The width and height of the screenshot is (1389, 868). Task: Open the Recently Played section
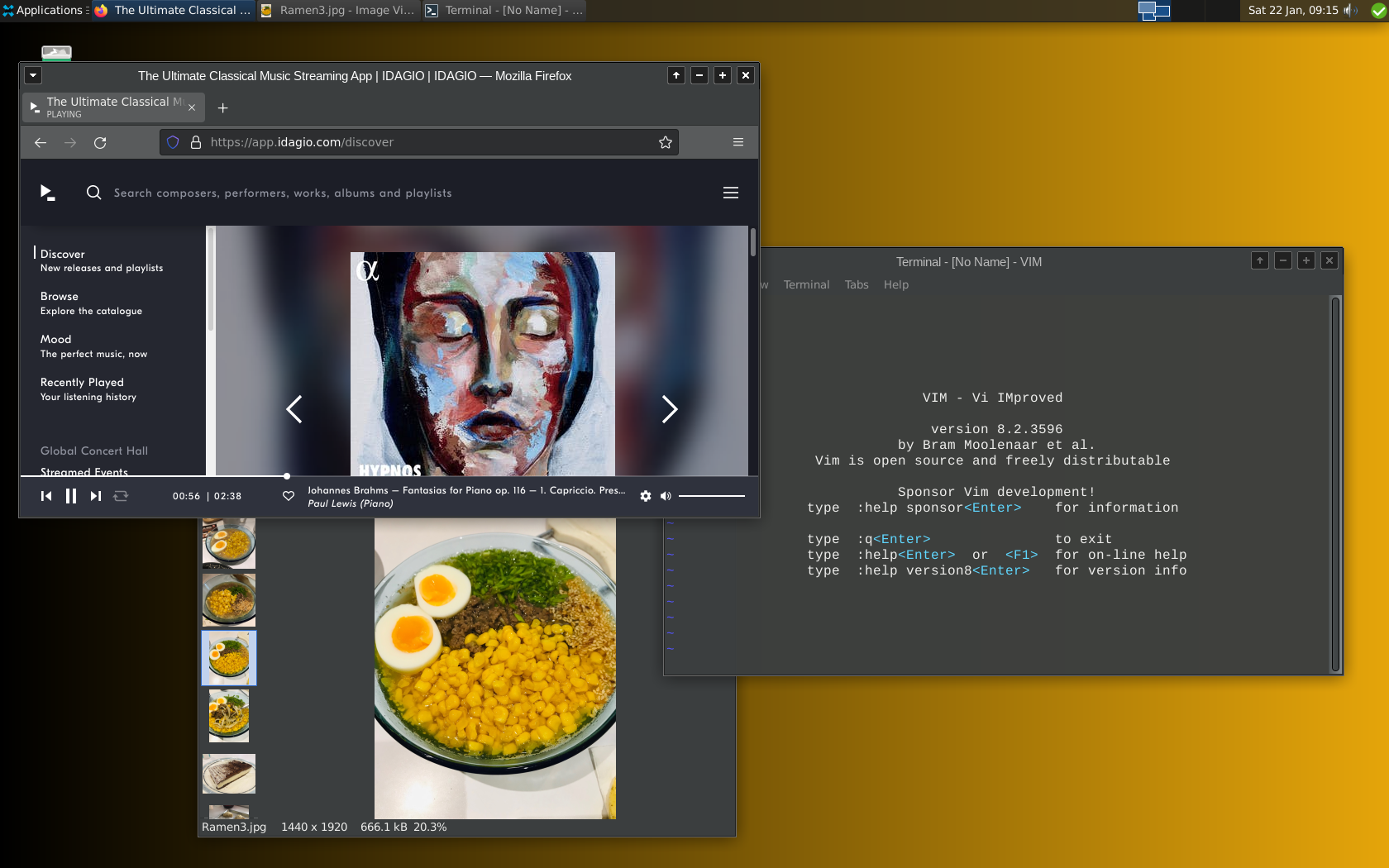click(82, 383)
